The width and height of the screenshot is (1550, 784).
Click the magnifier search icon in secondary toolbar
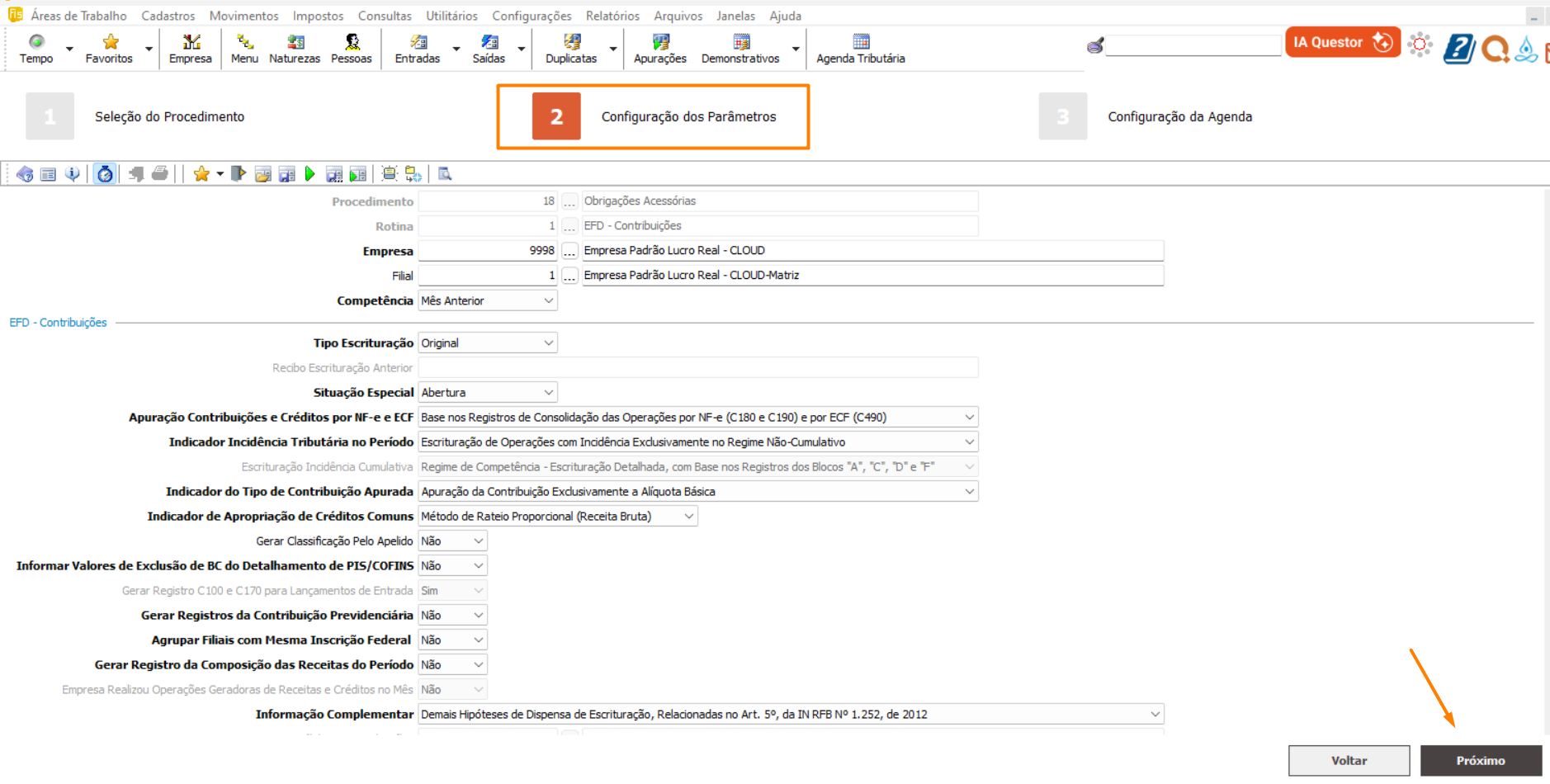tap(445, 174)
